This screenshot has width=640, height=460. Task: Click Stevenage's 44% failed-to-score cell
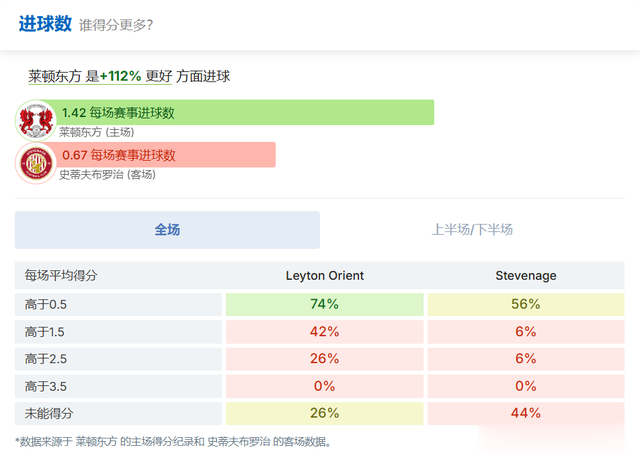tap(525, 413)
